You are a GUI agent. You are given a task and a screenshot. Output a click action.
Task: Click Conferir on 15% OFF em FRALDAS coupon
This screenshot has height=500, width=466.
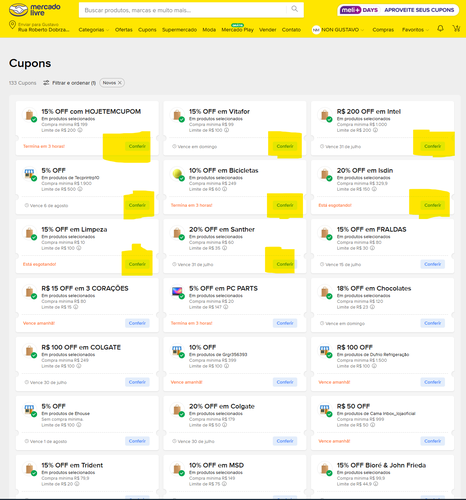click(x=432, y=264)
